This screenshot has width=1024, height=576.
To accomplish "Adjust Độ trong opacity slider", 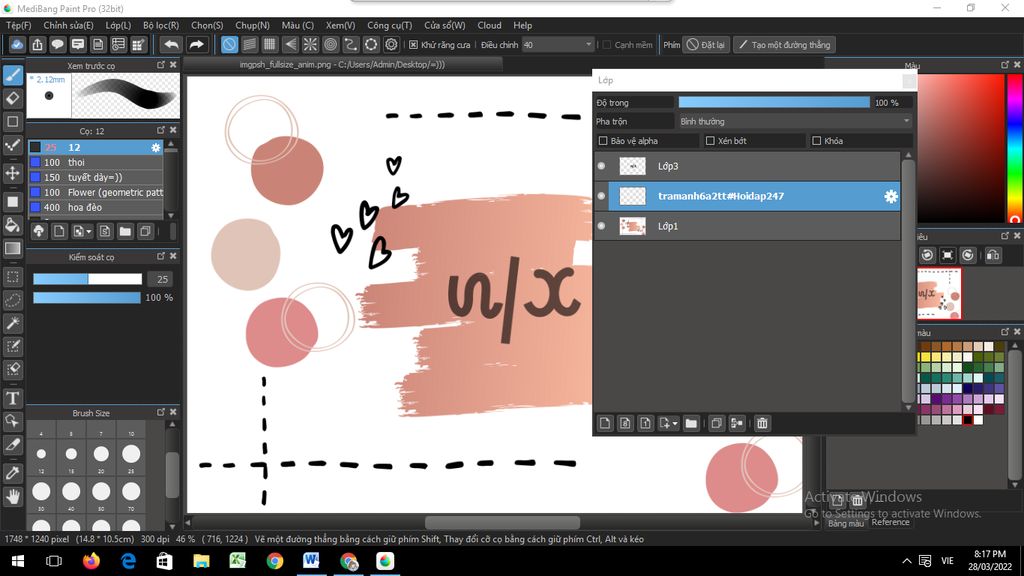I will click(774, 103).
